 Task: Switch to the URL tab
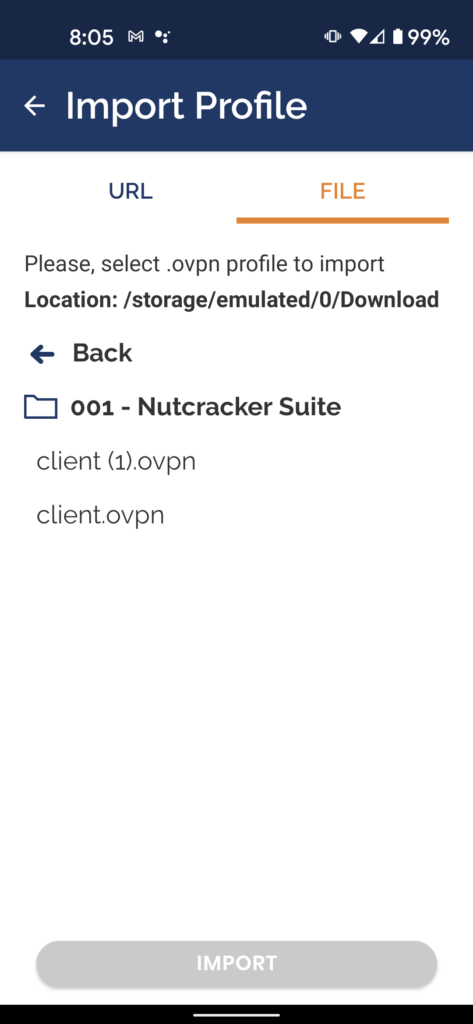pyautogui.click(x=130, y=191)
